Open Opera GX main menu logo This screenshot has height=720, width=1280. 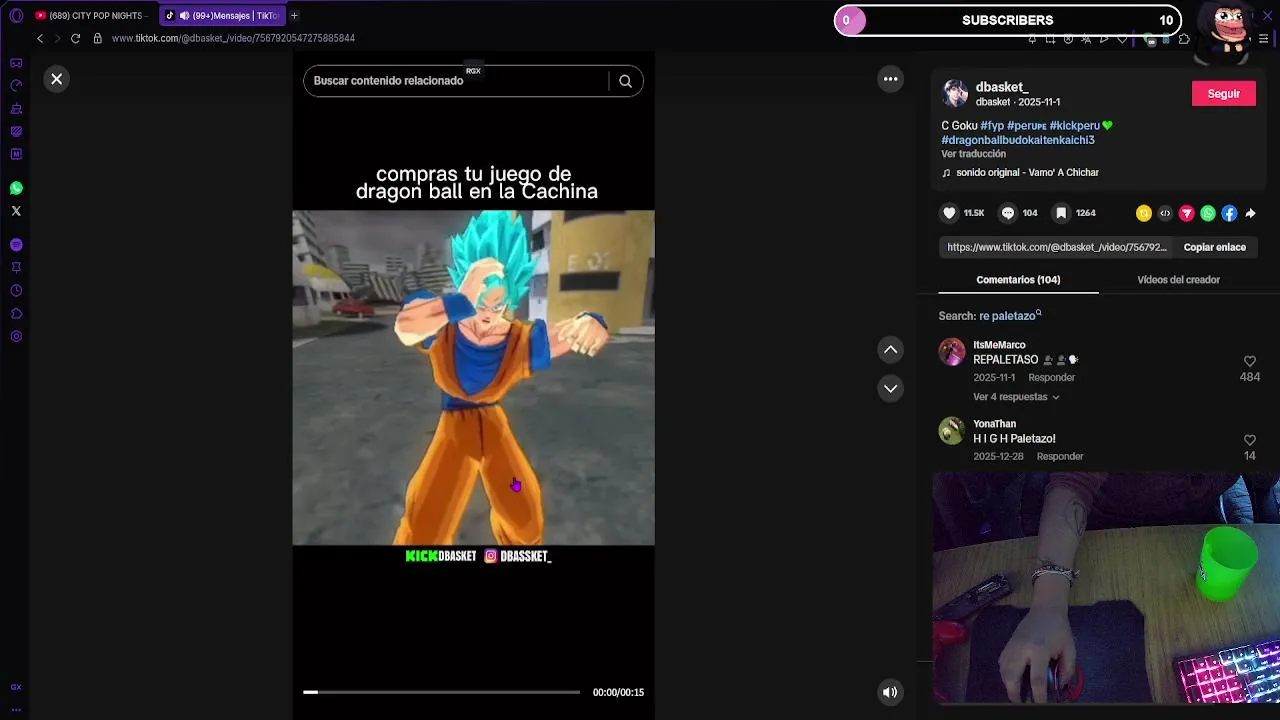(16, 16)
